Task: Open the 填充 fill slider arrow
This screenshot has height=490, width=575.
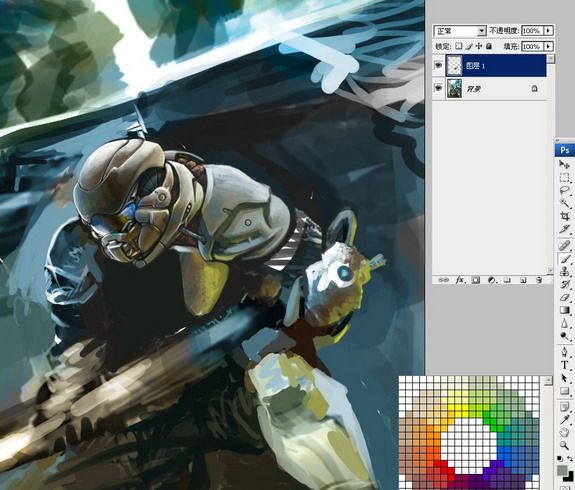Action: (548, 47)
